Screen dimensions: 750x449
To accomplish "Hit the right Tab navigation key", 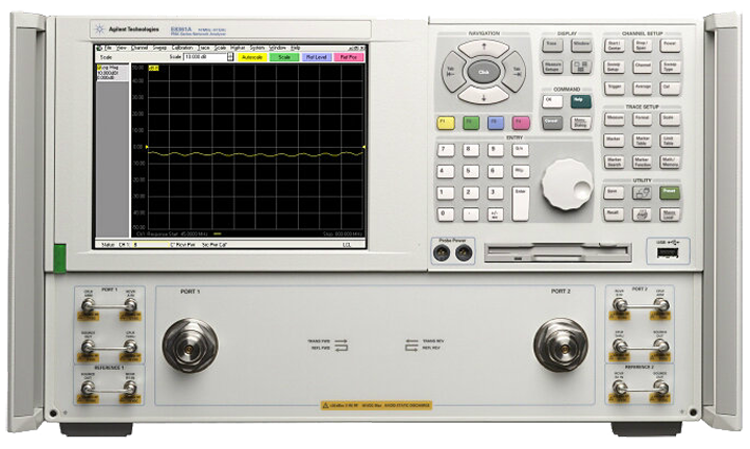I will 515,72.
